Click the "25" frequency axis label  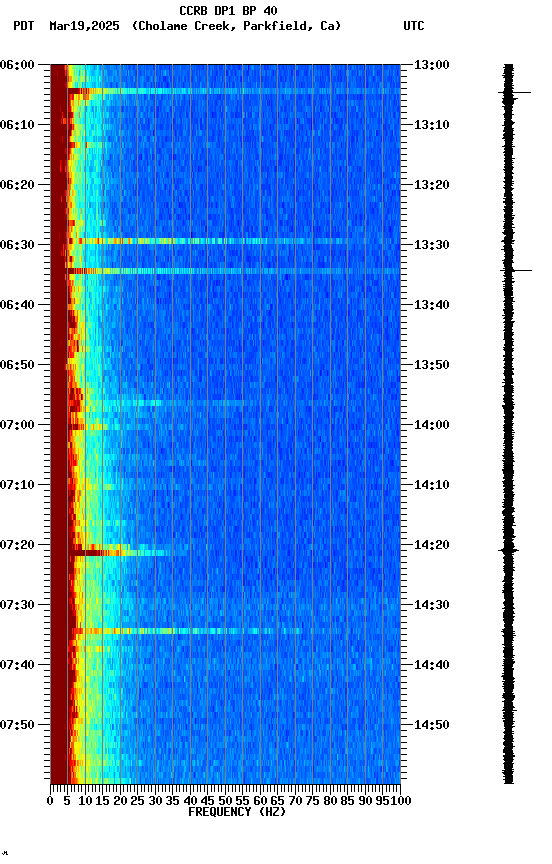click(137, 801)
